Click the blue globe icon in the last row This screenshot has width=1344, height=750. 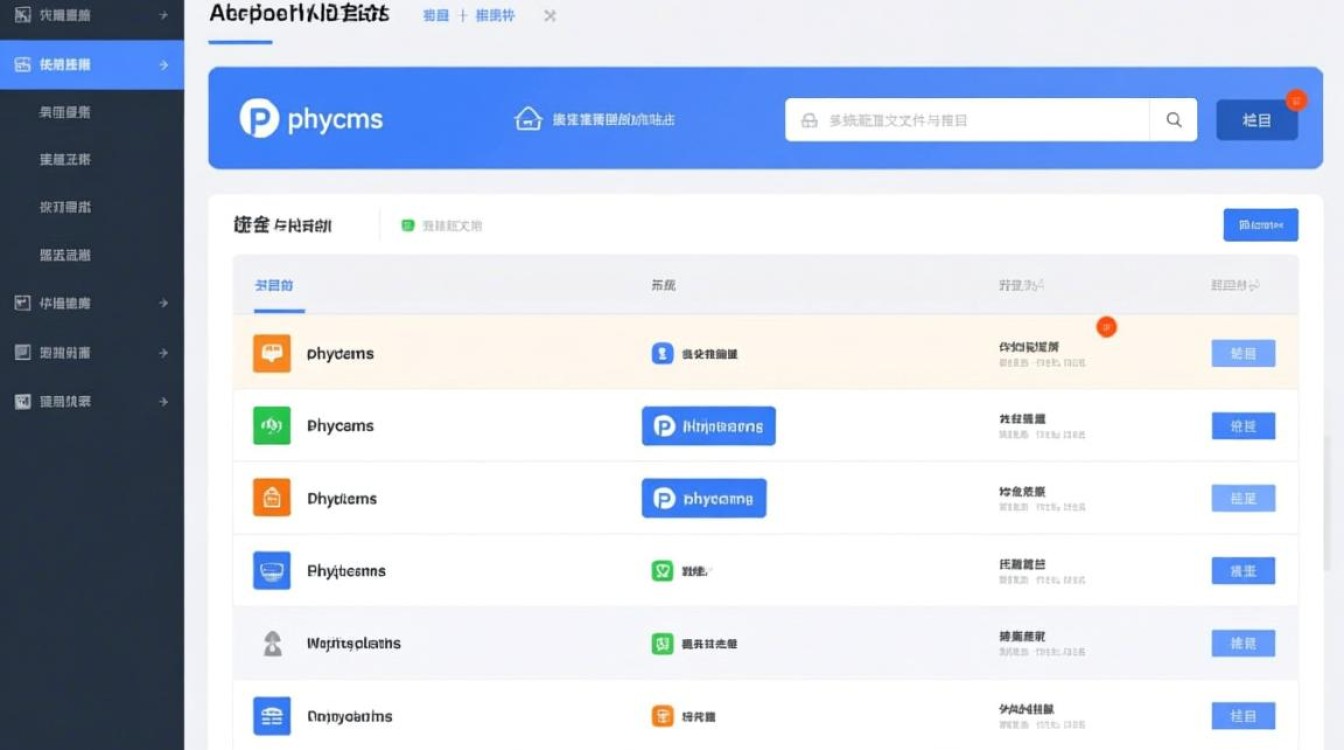[272, 716]
